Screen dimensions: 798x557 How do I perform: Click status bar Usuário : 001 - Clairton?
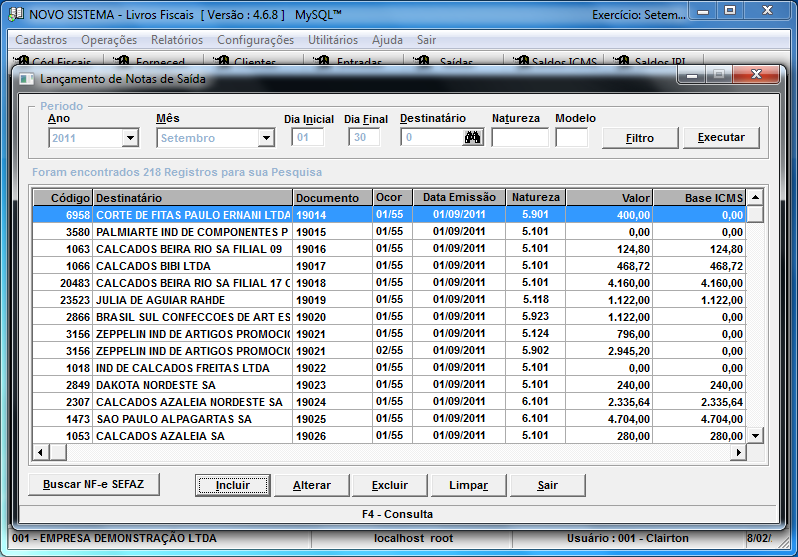click(x=628, y=538)
